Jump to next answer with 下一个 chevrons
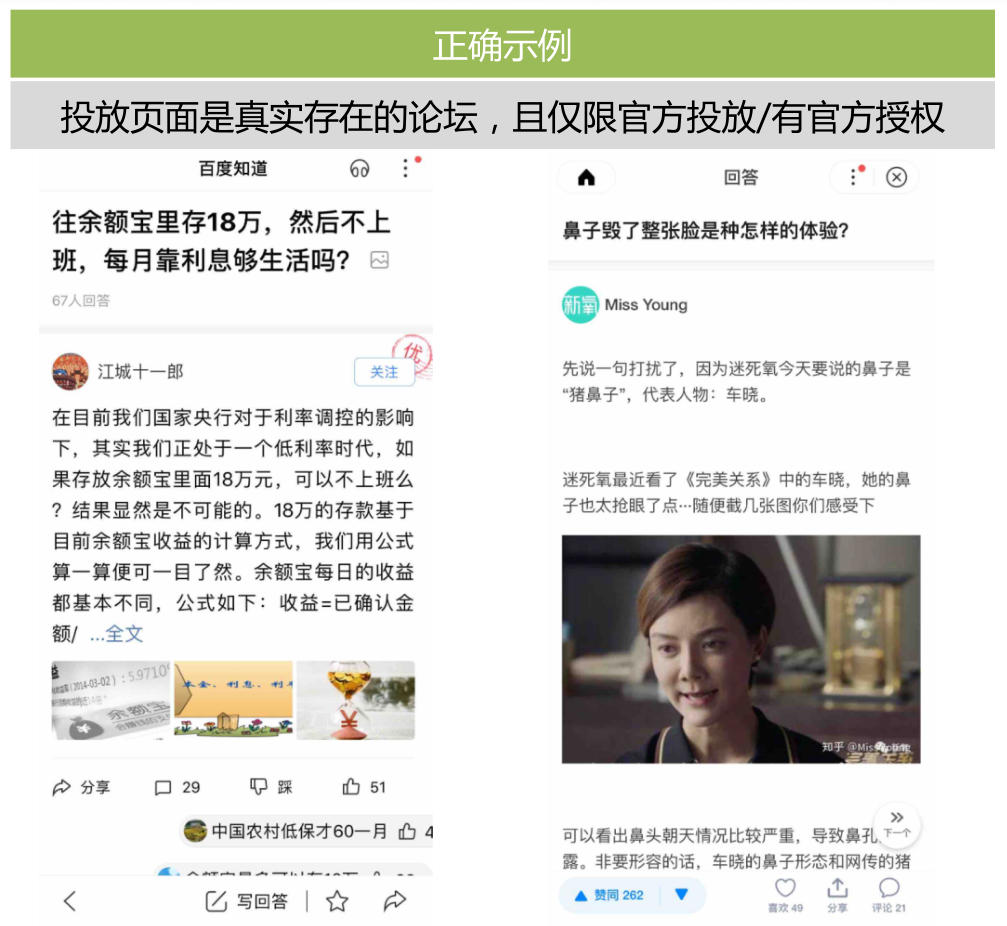 (x=897, y=823)
